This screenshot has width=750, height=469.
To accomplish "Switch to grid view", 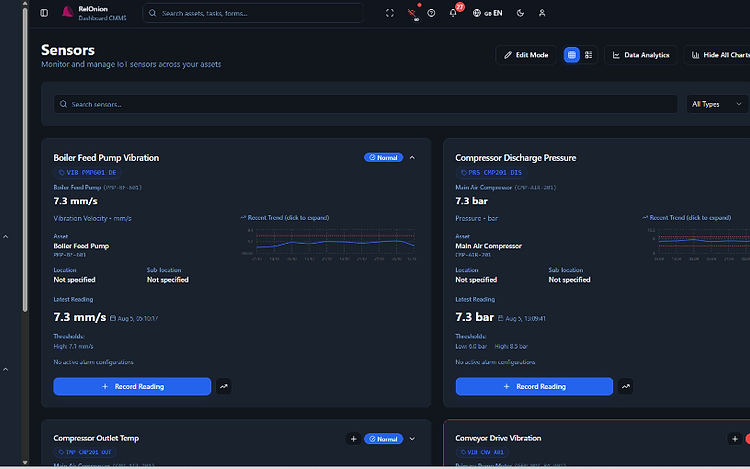I will point(572,55).
